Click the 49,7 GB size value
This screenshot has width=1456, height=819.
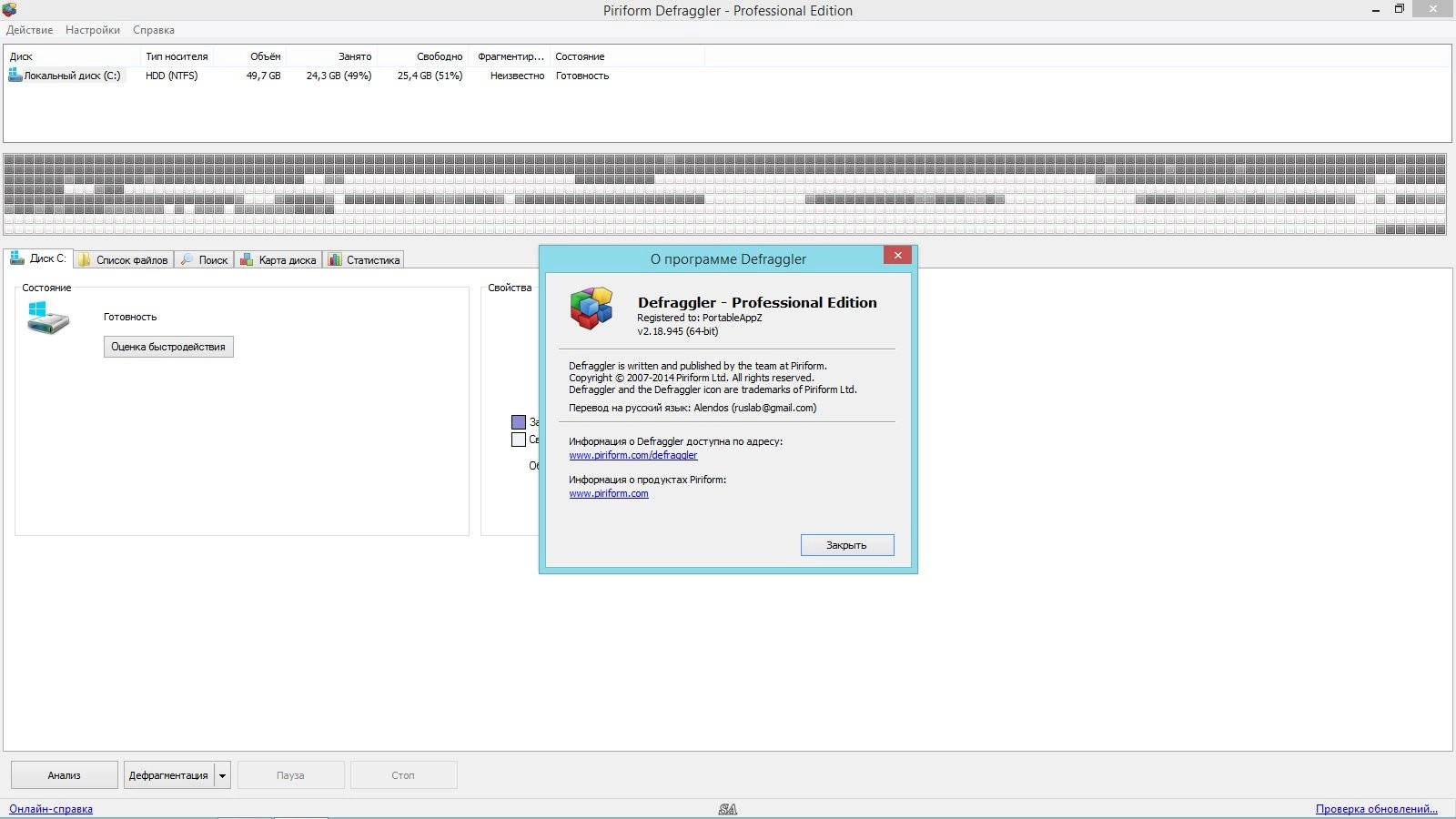click(263, 76)
